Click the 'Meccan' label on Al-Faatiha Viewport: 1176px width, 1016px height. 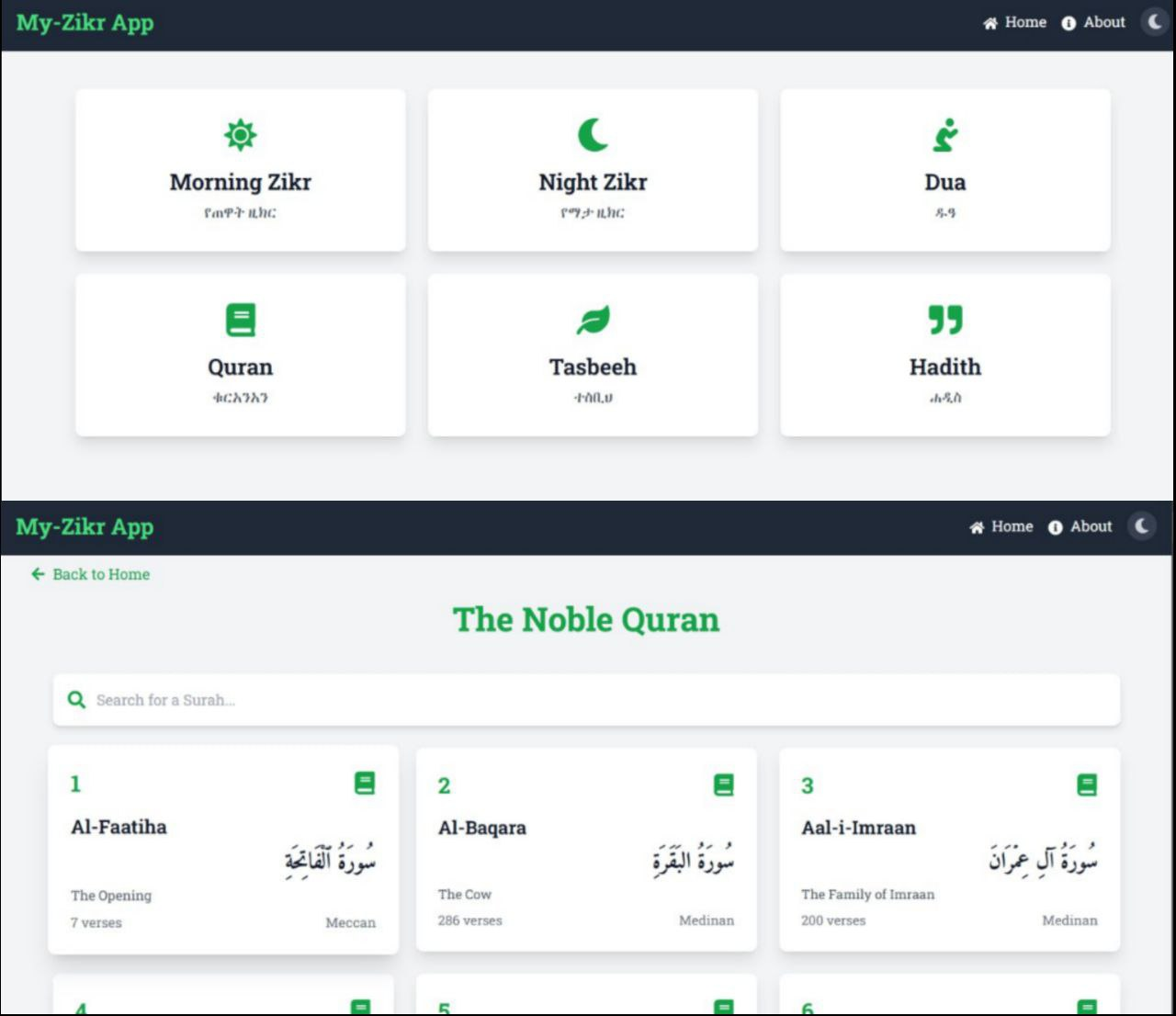click(351, 922)
